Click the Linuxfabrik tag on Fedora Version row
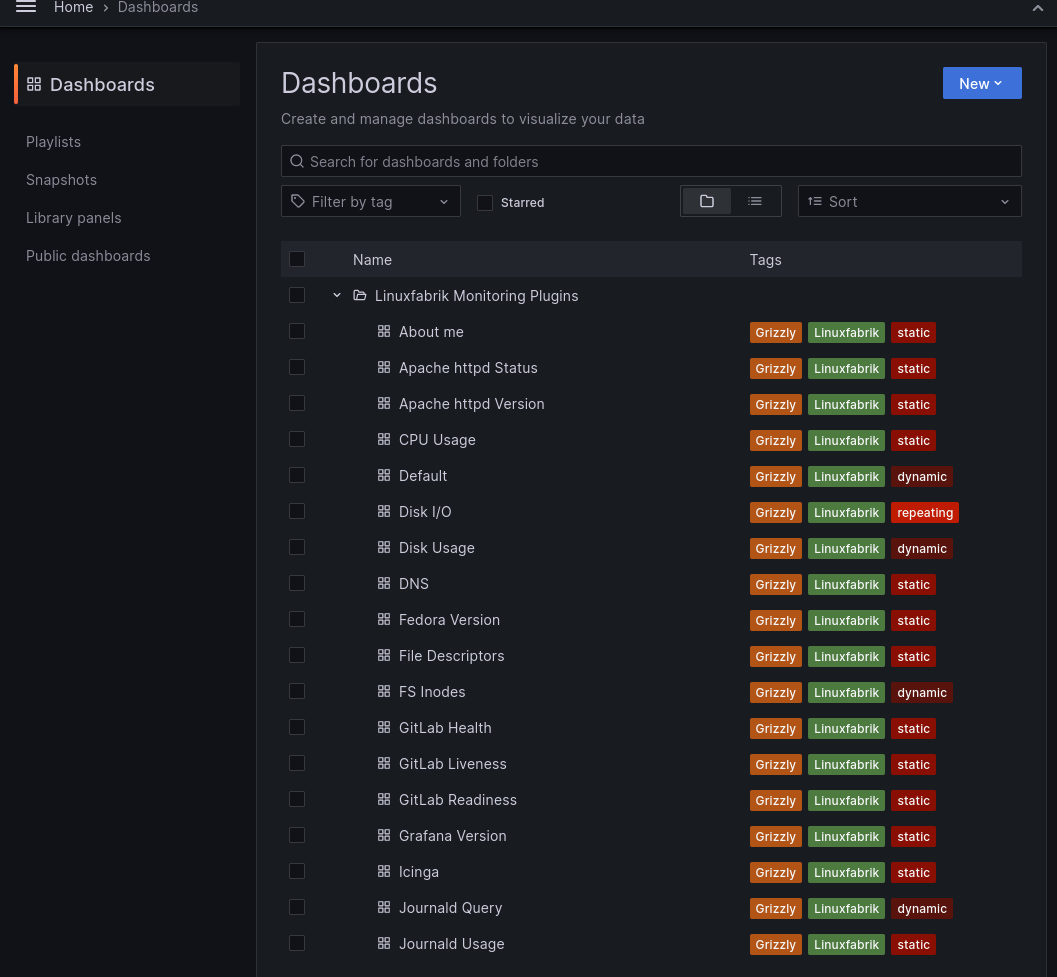1057x977 pixels. pyautogui.click(x=846, y=620)
